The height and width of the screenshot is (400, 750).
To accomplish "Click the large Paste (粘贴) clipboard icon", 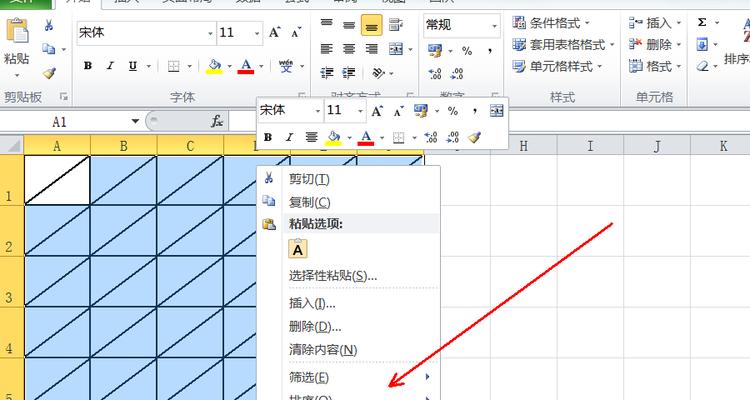I will (17, 32).
